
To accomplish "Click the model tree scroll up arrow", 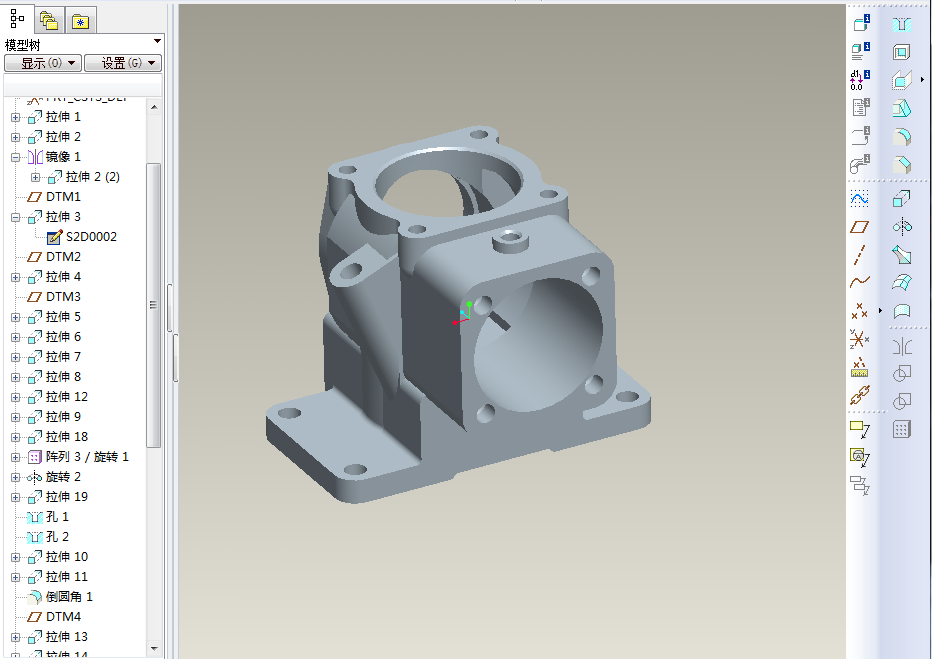I will (x=154, y=107).
